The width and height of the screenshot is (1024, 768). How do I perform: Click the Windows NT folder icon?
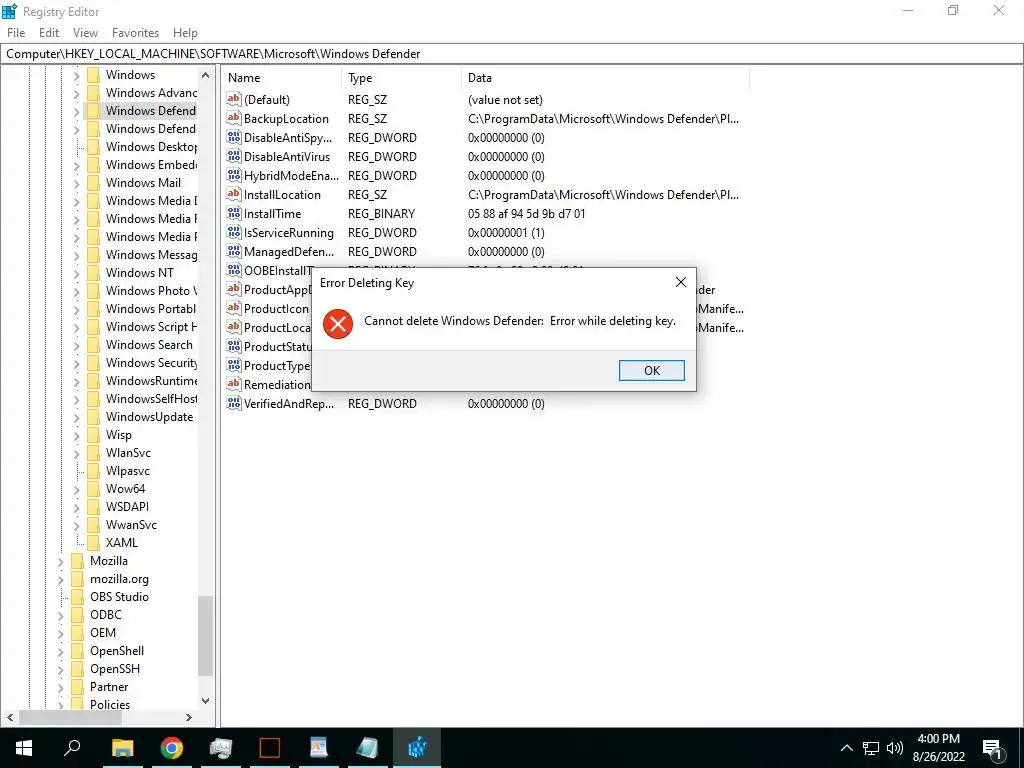[x=93, y=272]
